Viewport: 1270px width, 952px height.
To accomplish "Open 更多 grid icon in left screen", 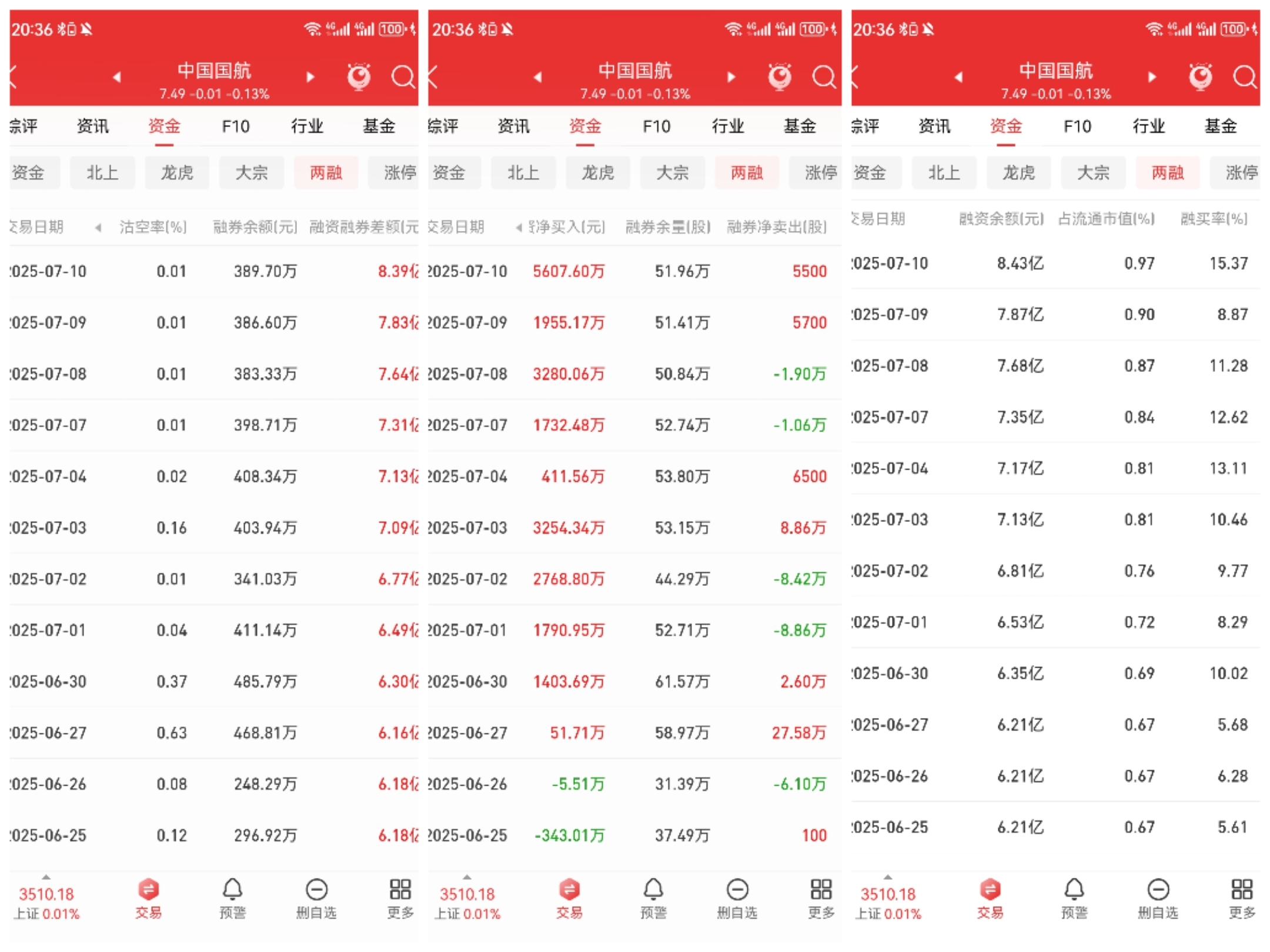I will click(x=400, y=899).
